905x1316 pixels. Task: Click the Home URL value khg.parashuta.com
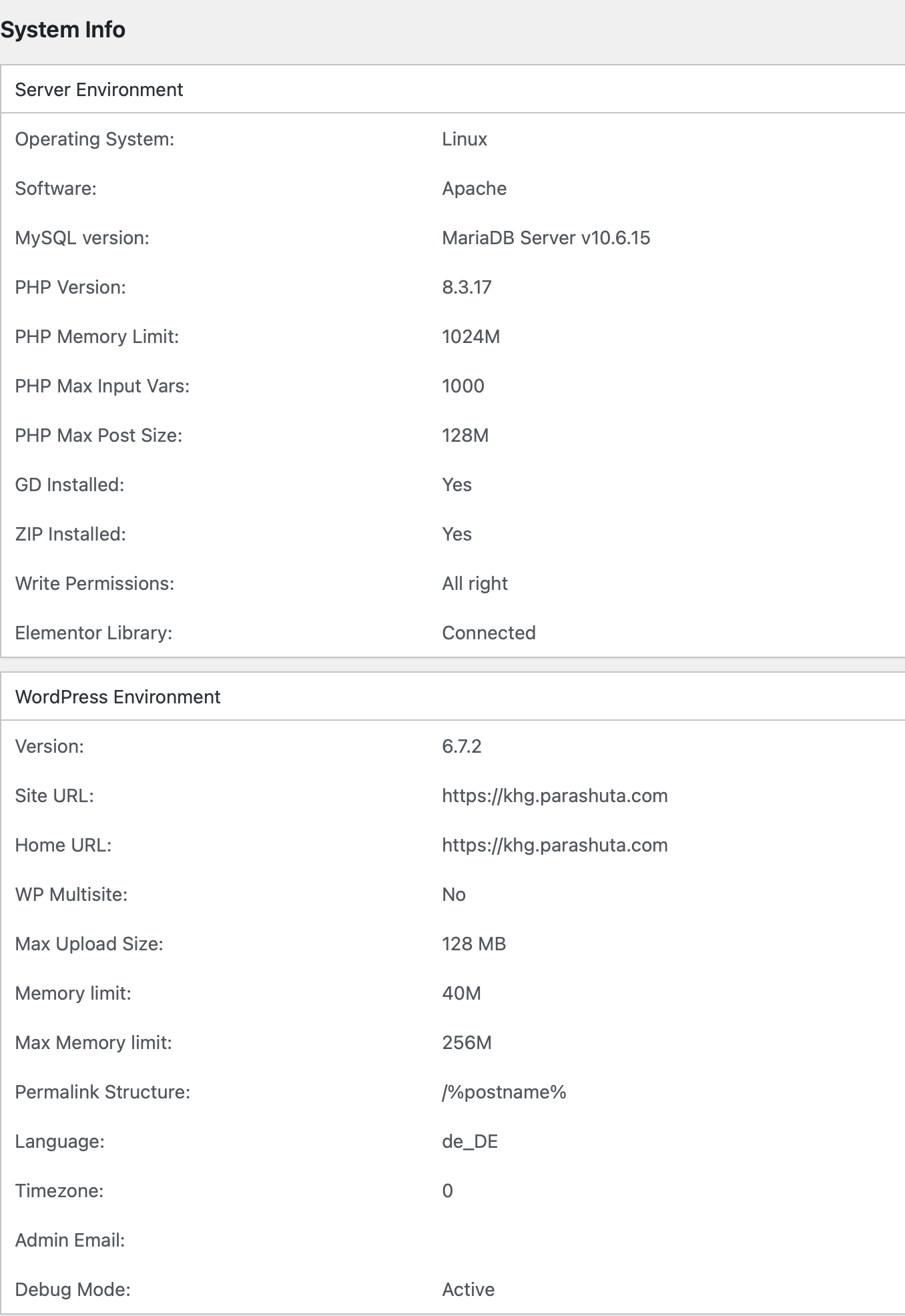(555, 845)
